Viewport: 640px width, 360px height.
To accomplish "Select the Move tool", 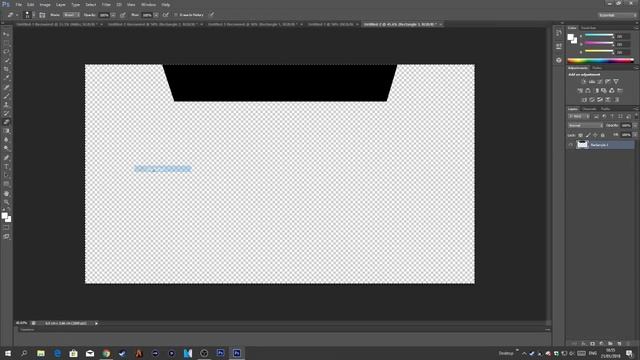I will pyautogui.click(x=6, y=34).
